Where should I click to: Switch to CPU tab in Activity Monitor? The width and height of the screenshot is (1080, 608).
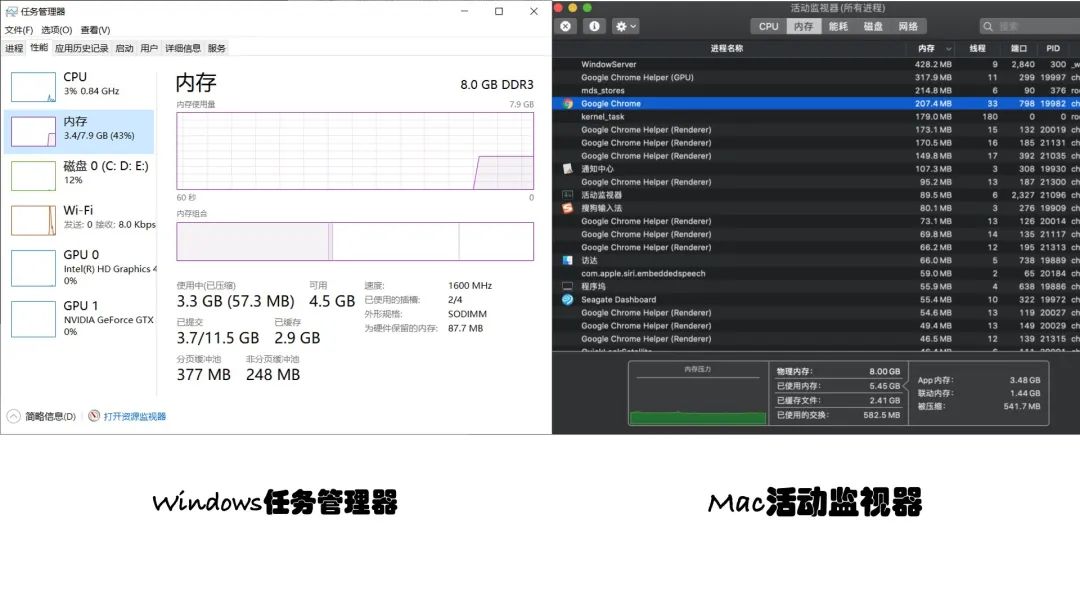click(769, 26)
